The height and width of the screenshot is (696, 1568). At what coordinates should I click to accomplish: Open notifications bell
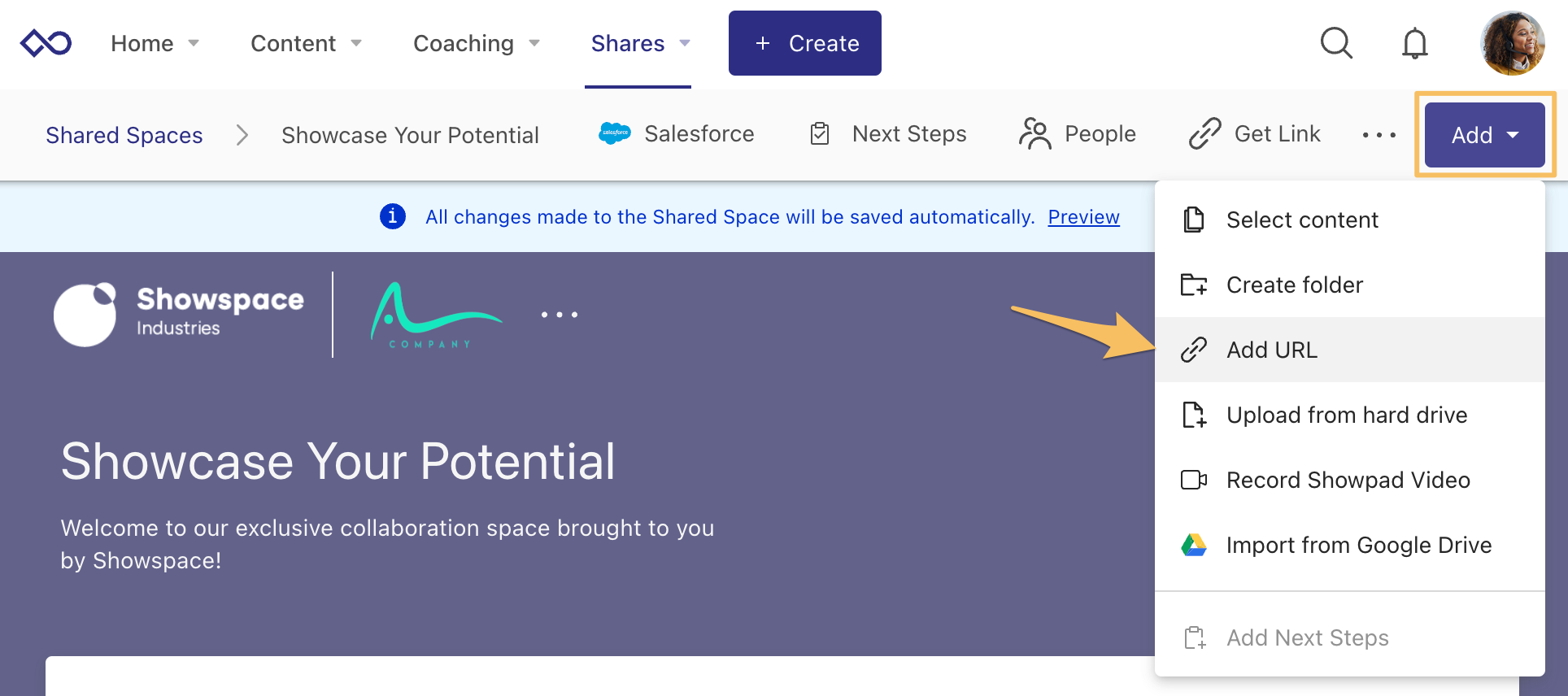pyautogui.click(x=1415, y=43)
